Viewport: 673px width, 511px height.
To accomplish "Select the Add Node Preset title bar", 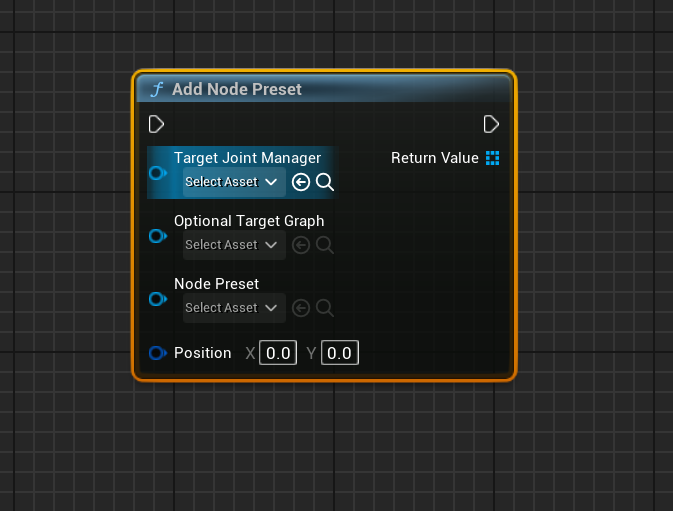I will click(330, 89).
